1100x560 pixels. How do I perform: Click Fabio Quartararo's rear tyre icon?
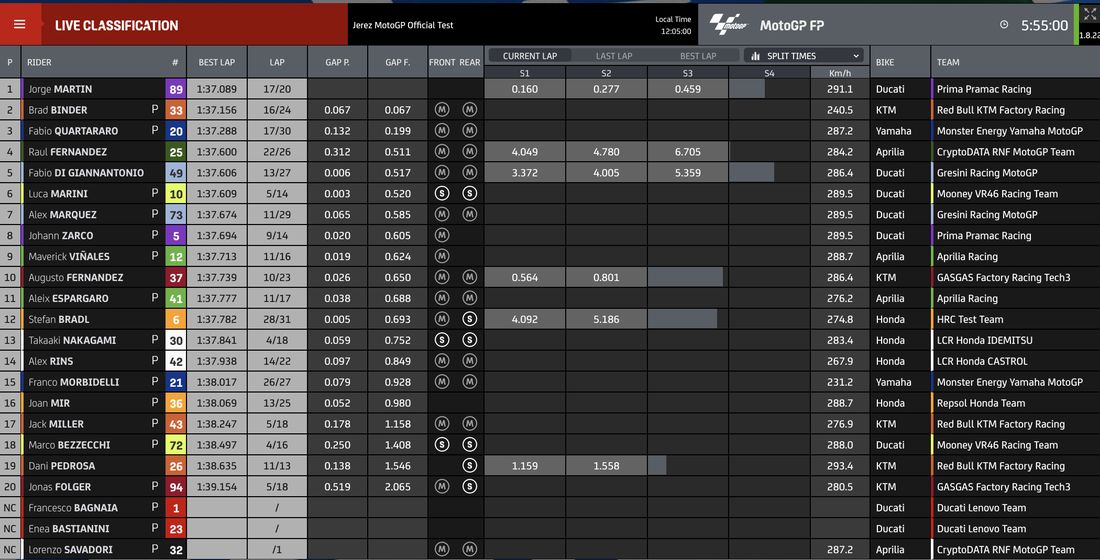(470, 131)
